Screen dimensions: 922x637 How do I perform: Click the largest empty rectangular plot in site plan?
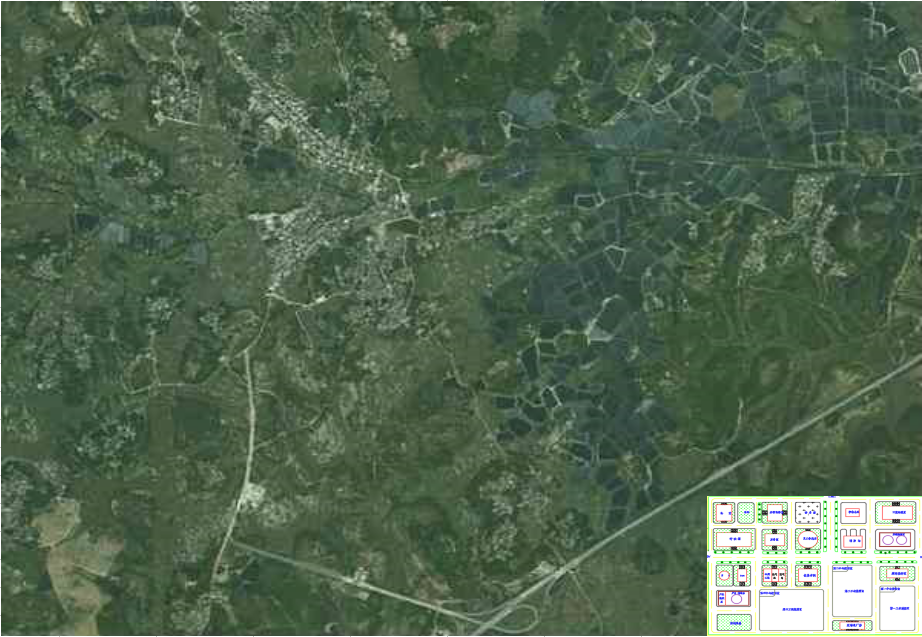[791, 610]
